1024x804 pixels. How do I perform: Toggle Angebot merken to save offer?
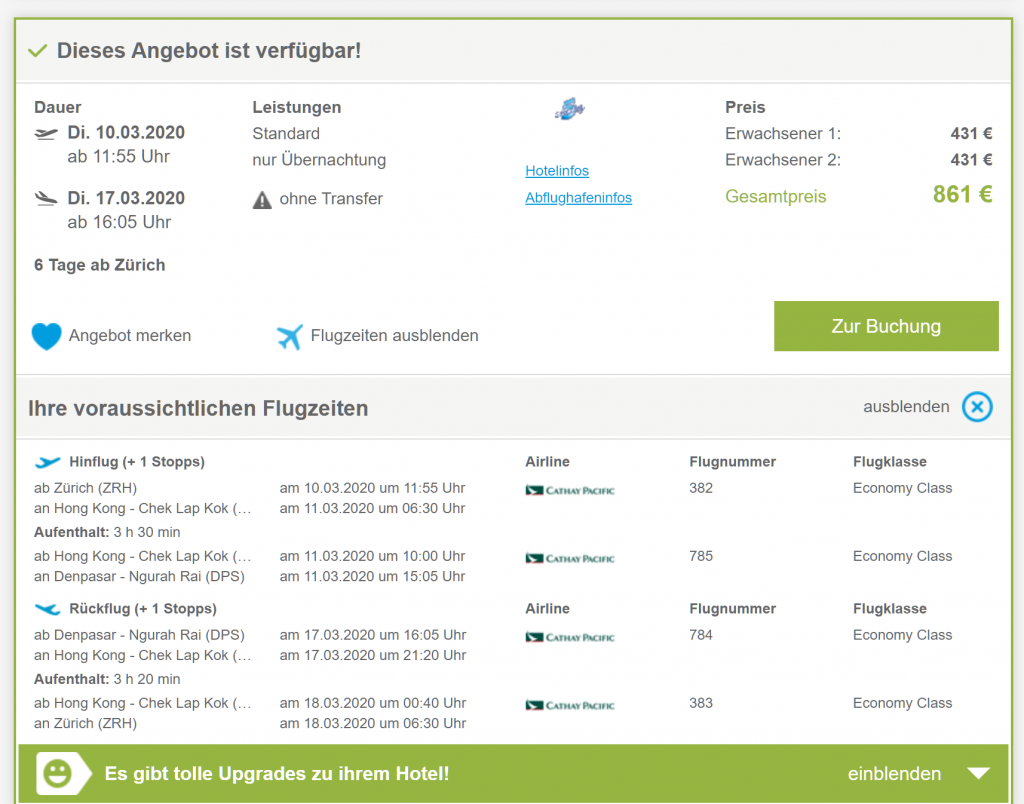coord(129,336)
